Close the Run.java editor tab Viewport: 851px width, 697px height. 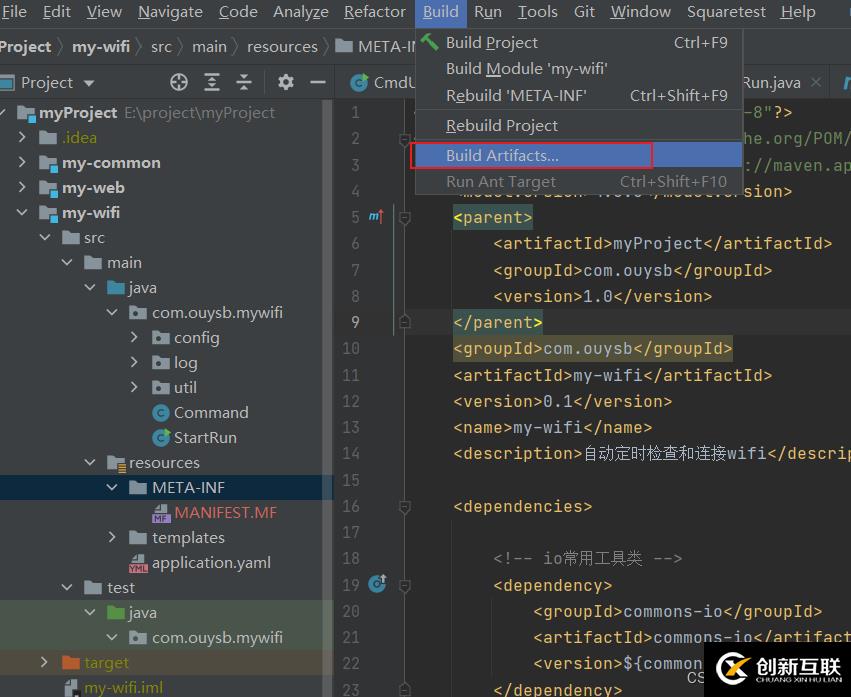coord(817,83)
